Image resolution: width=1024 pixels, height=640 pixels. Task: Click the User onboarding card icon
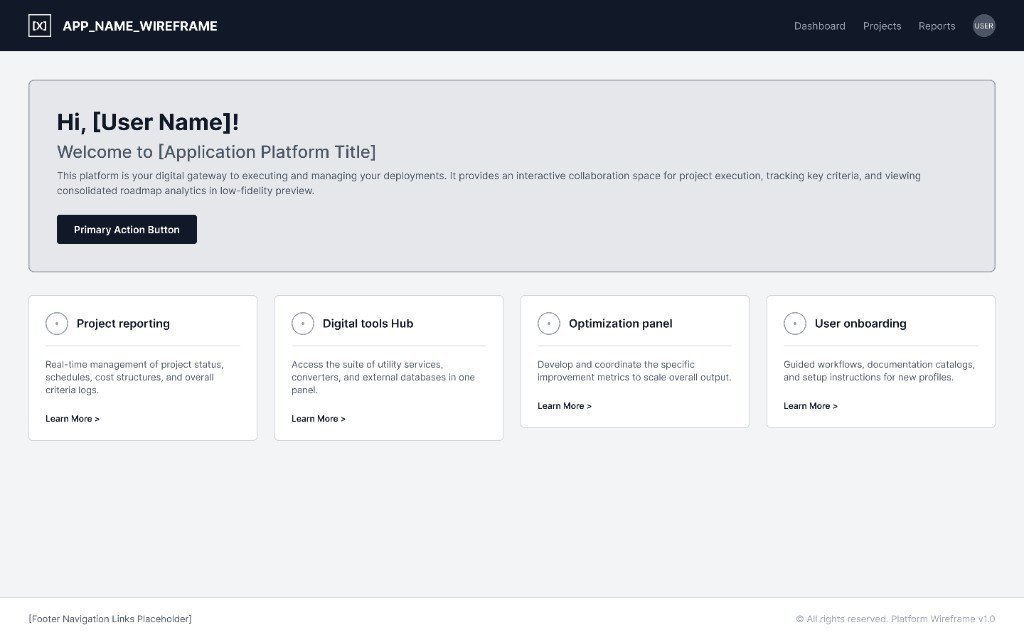point(795,323)
